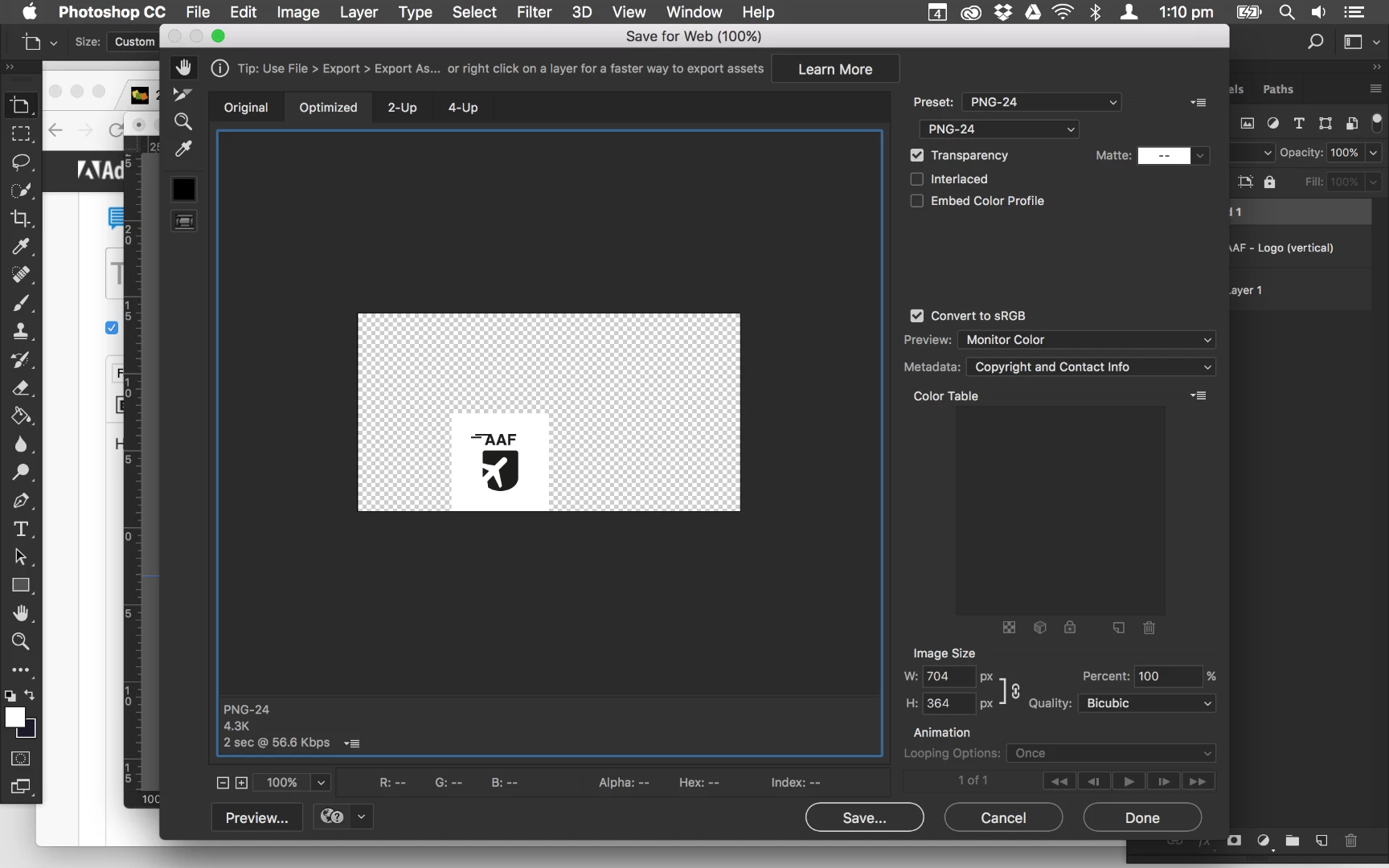Click the Wi-Fi icon in menu bar

pos(1063,12)
